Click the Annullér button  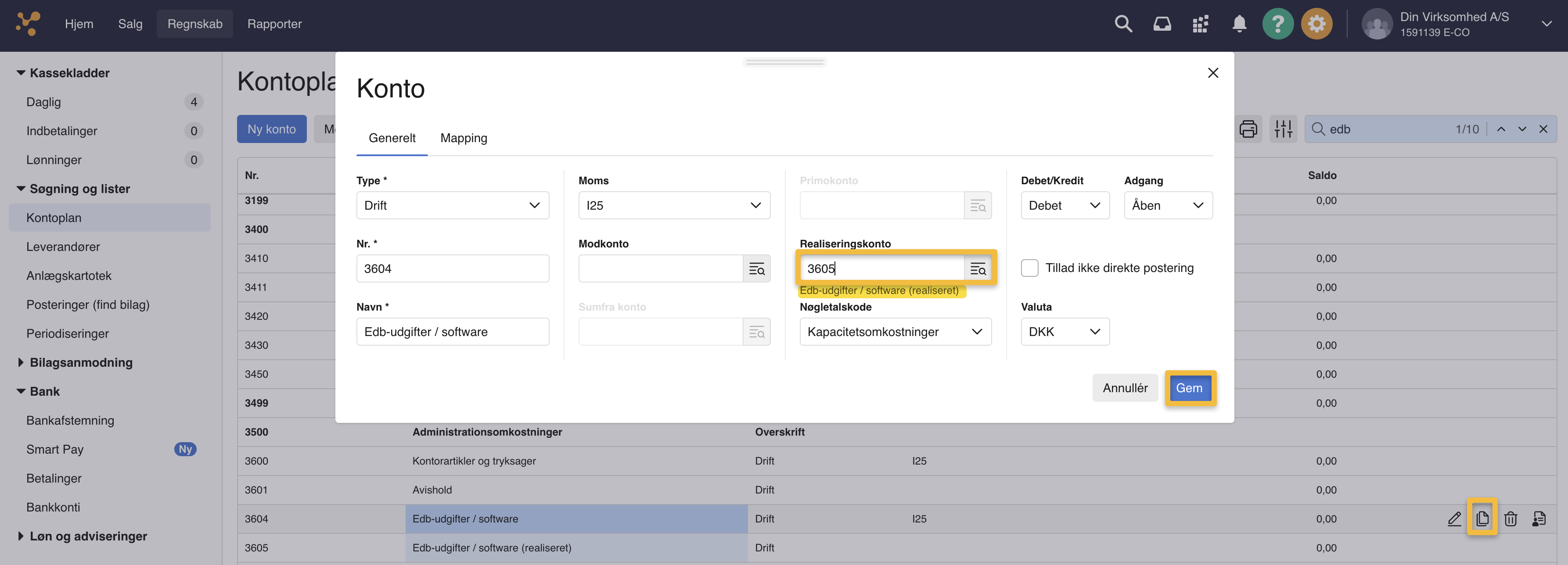[1124, 388]
